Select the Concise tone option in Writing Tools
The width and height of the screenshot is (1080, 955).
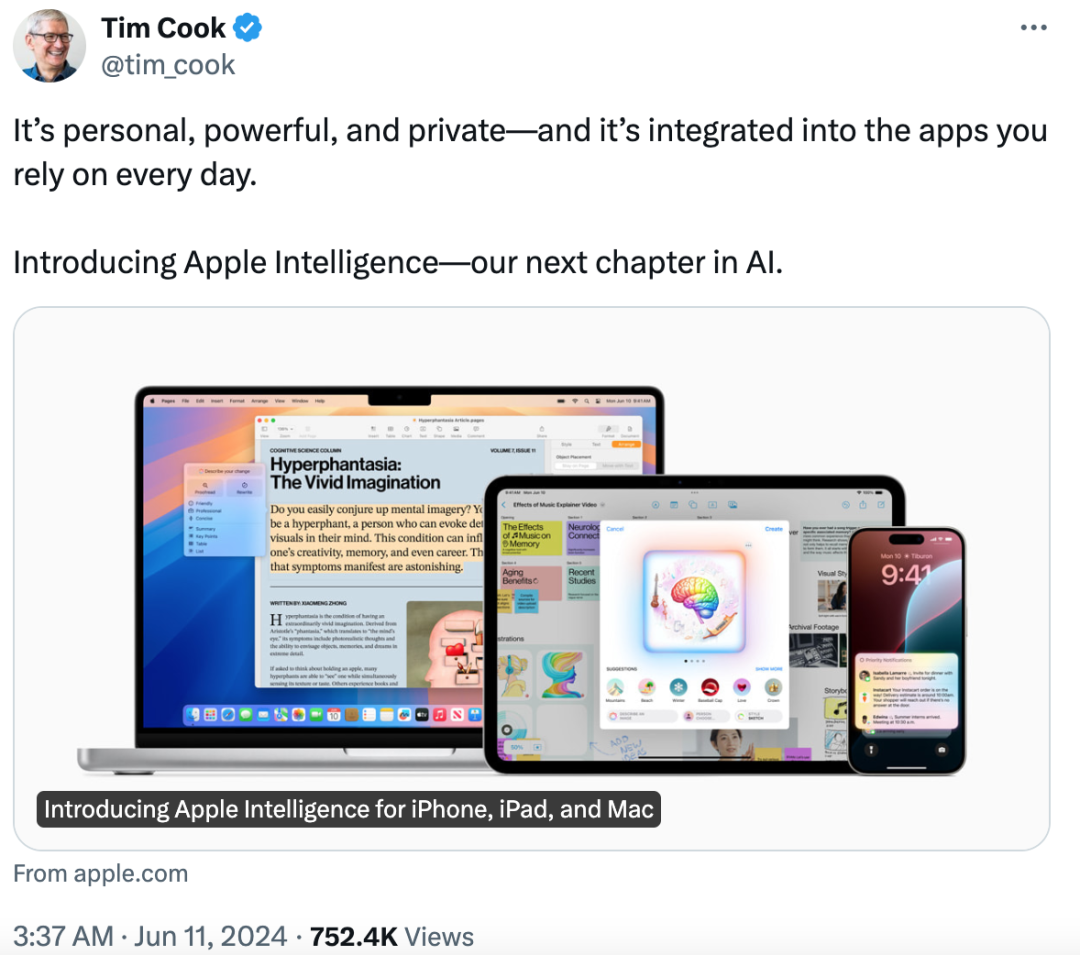(206, 518)
